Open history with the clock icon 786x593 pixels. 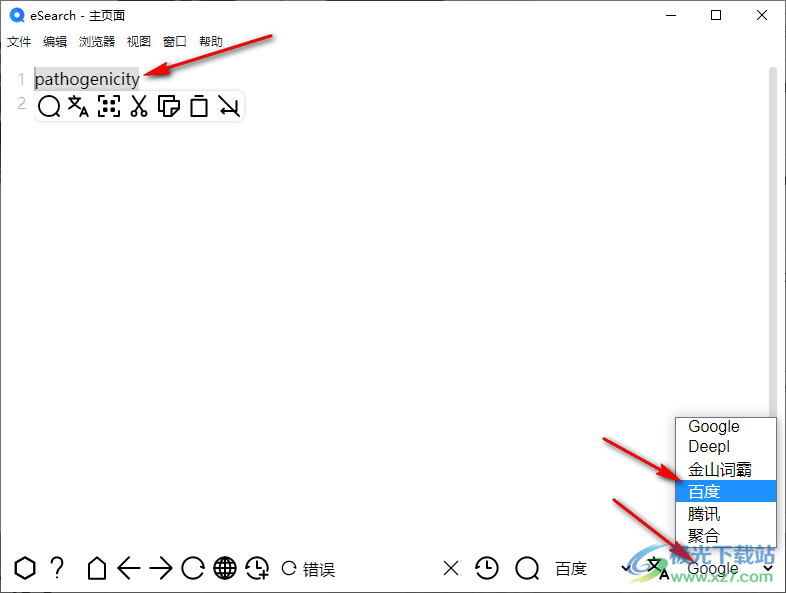coord(487,568)
